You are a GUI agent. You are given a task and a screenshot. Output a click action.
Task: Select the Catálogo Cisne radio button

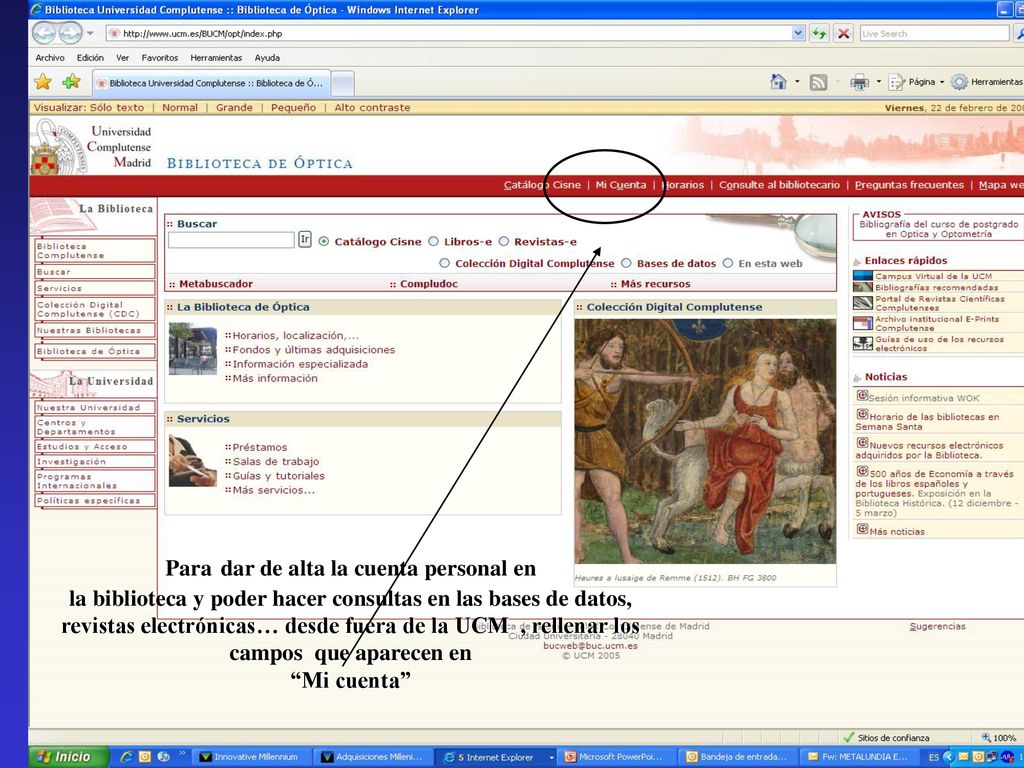[x=324, y=242]
